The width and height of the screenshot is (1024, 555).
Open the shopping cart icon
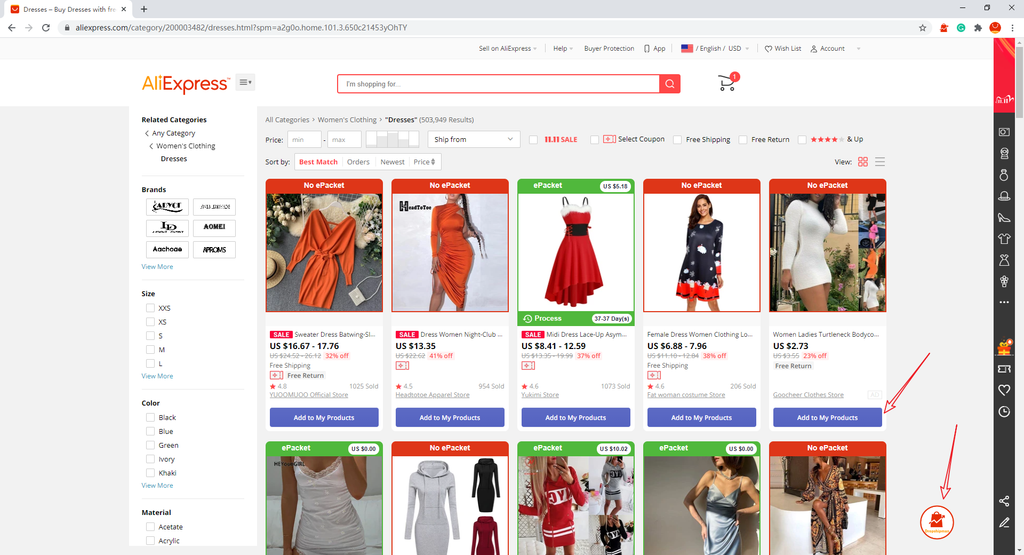click(x=727, y=83)
